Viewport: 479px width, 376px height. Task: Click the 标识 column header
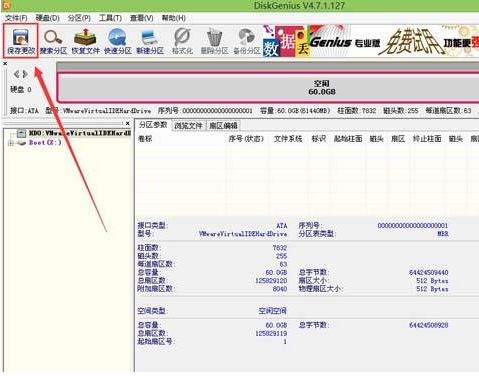pos(318,139)
